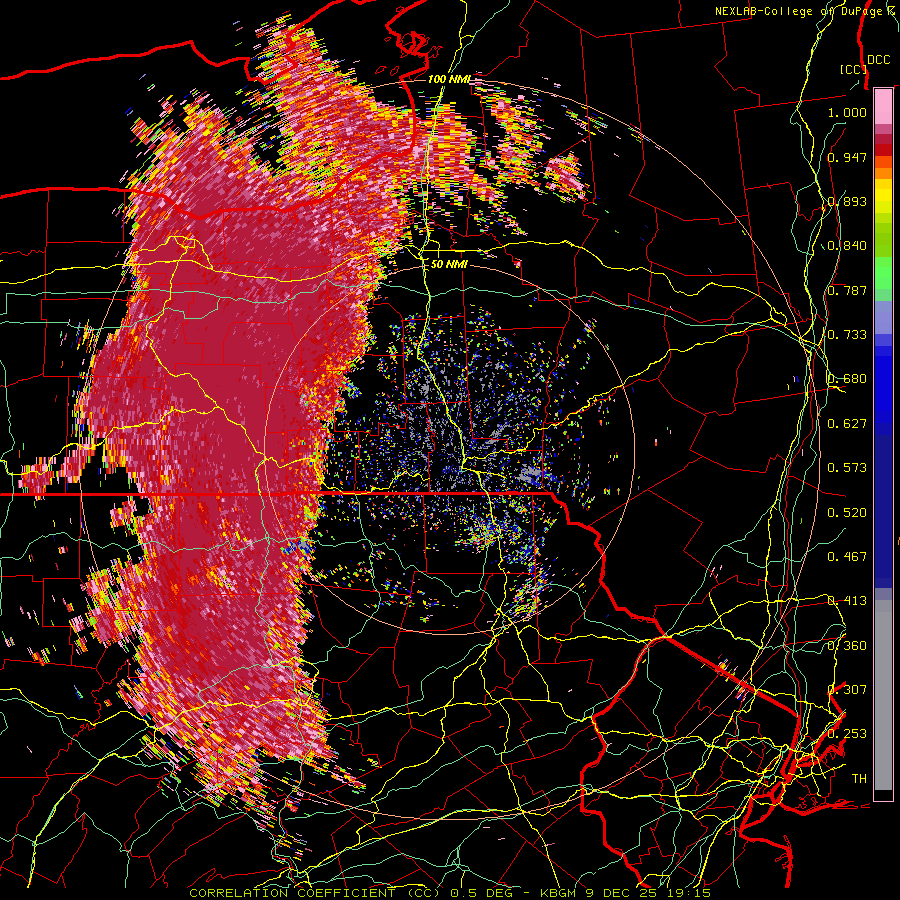Screen dimensions: 900x900
Task: Click the 0.467 legend value
Action: point(847,557)
